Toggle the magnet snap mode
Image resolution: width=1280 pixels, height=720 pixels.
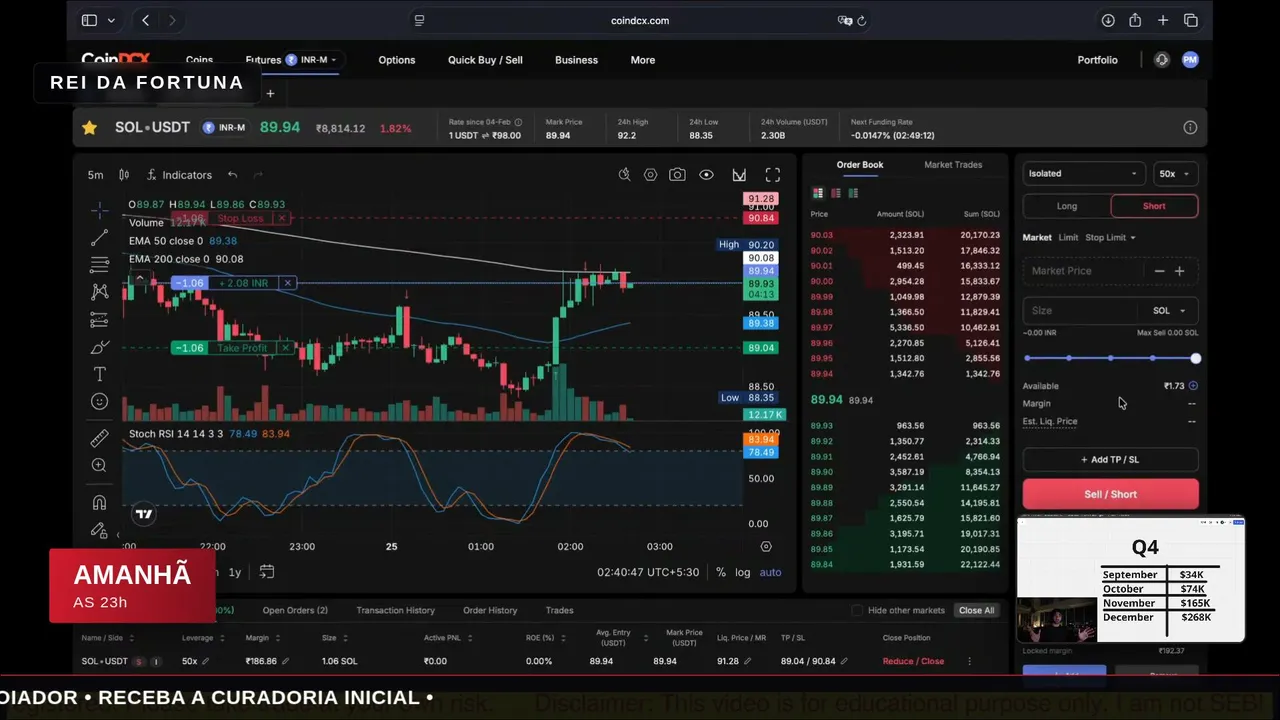[100, 502]
